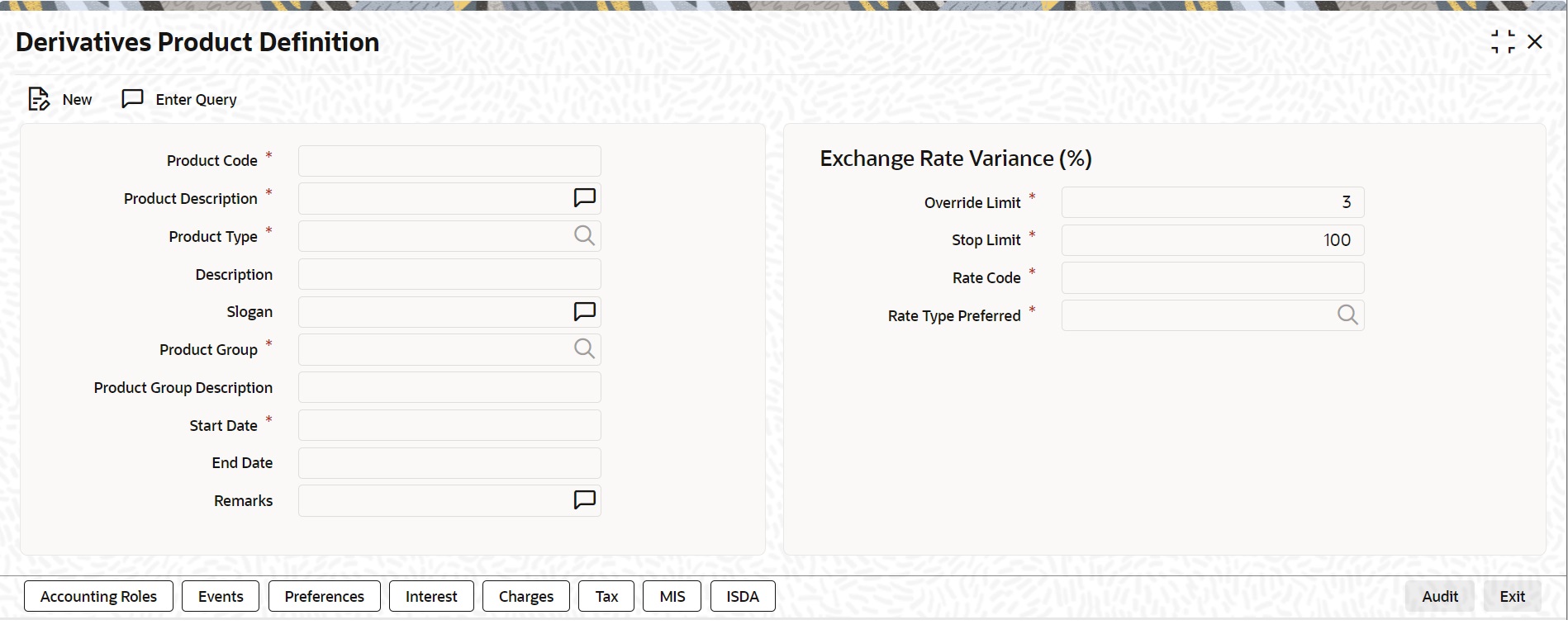
Task: Focus the Override Limit field showing 3
Action: coord(1213,202)
